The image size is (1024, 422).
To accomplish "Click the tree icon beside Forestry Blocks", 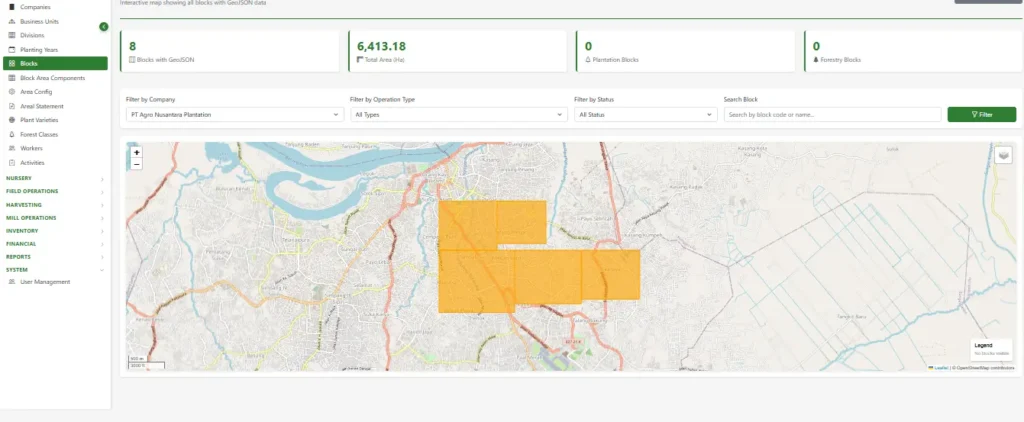I will click(816, 59).
